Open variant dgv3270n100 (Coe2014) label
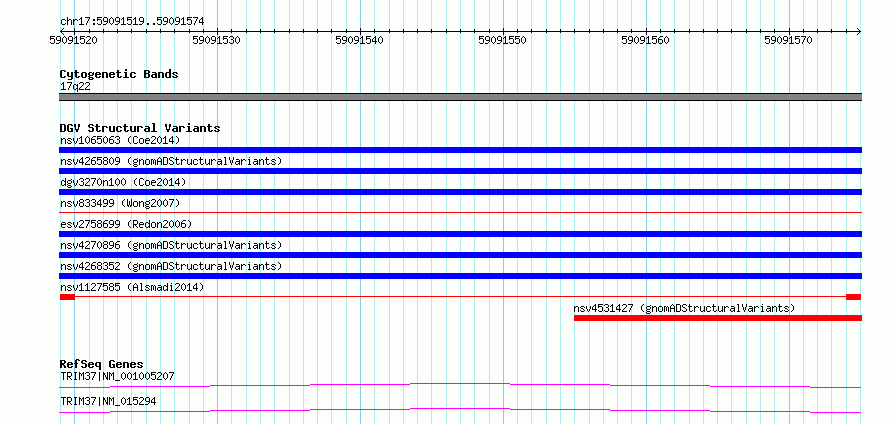890x424 pixels. coord(123,182)
